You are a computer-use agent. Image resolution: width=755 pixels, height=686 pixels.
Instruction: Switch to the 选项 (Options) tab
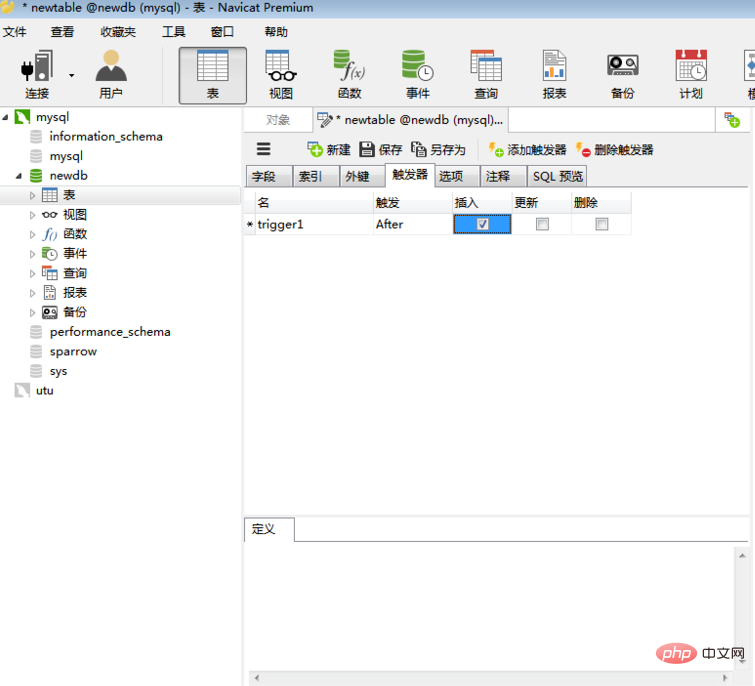pos(457,176)
